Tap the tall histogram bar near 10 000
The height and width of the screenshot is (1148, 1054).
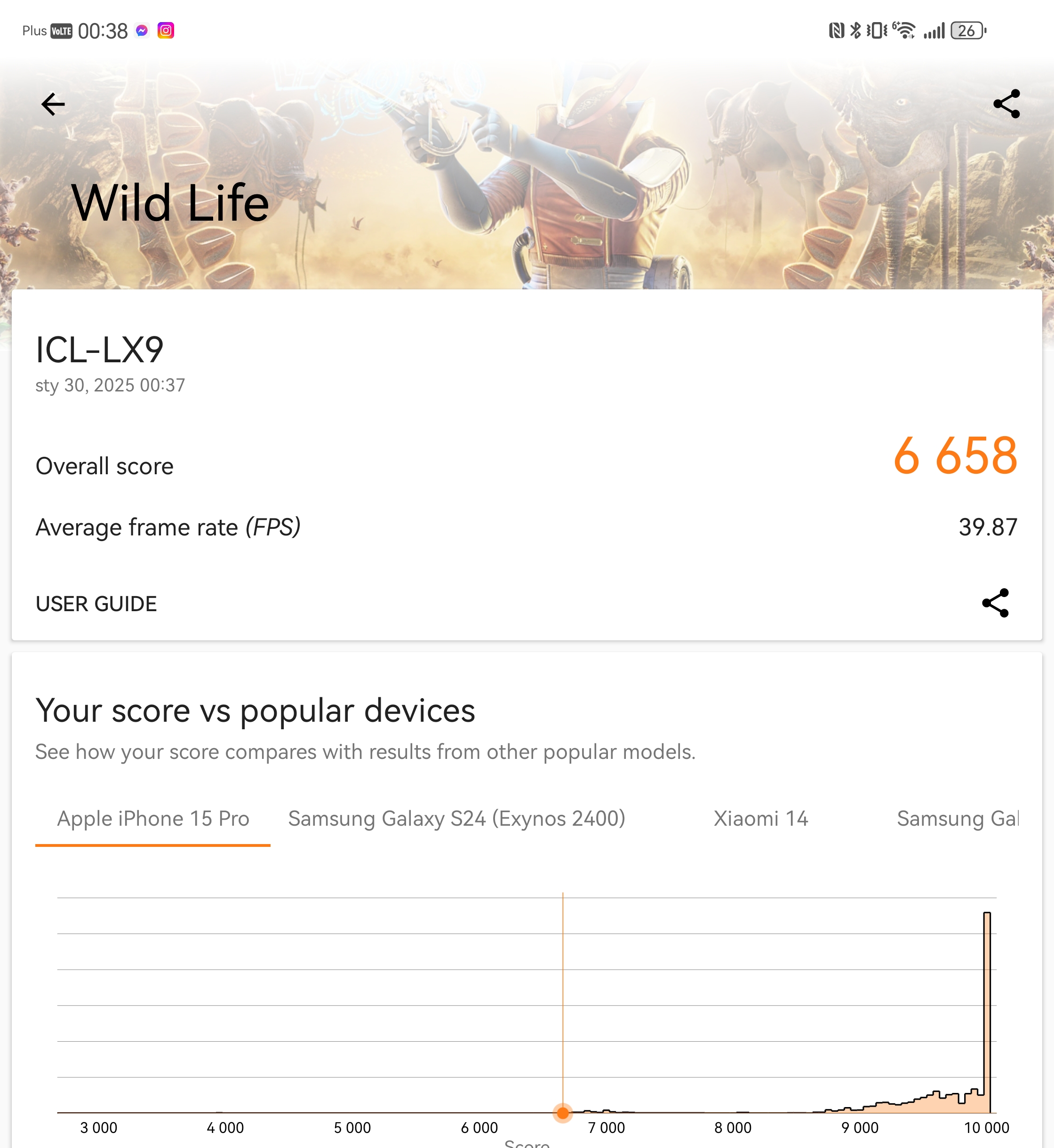click(987, 1012)
